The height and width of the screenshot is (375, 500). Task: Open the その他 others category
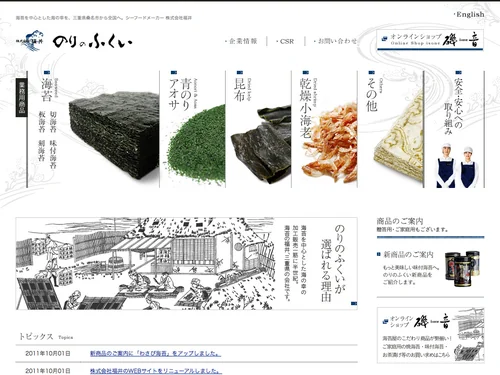coord(371,95)
